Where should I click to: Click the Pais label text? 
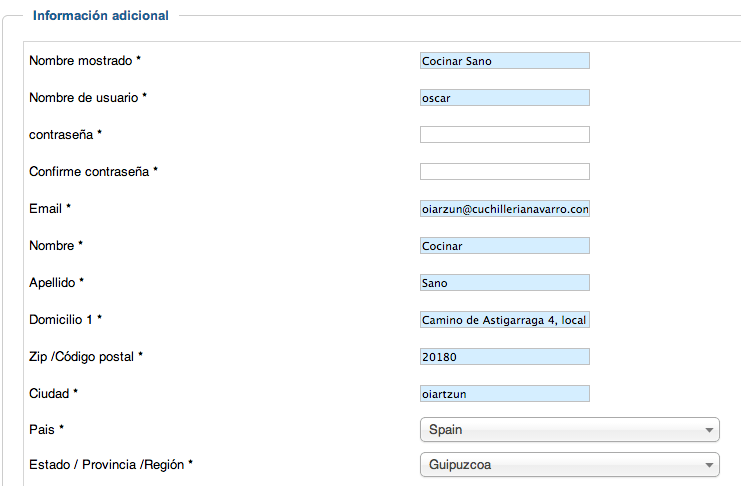click(42, 429)
